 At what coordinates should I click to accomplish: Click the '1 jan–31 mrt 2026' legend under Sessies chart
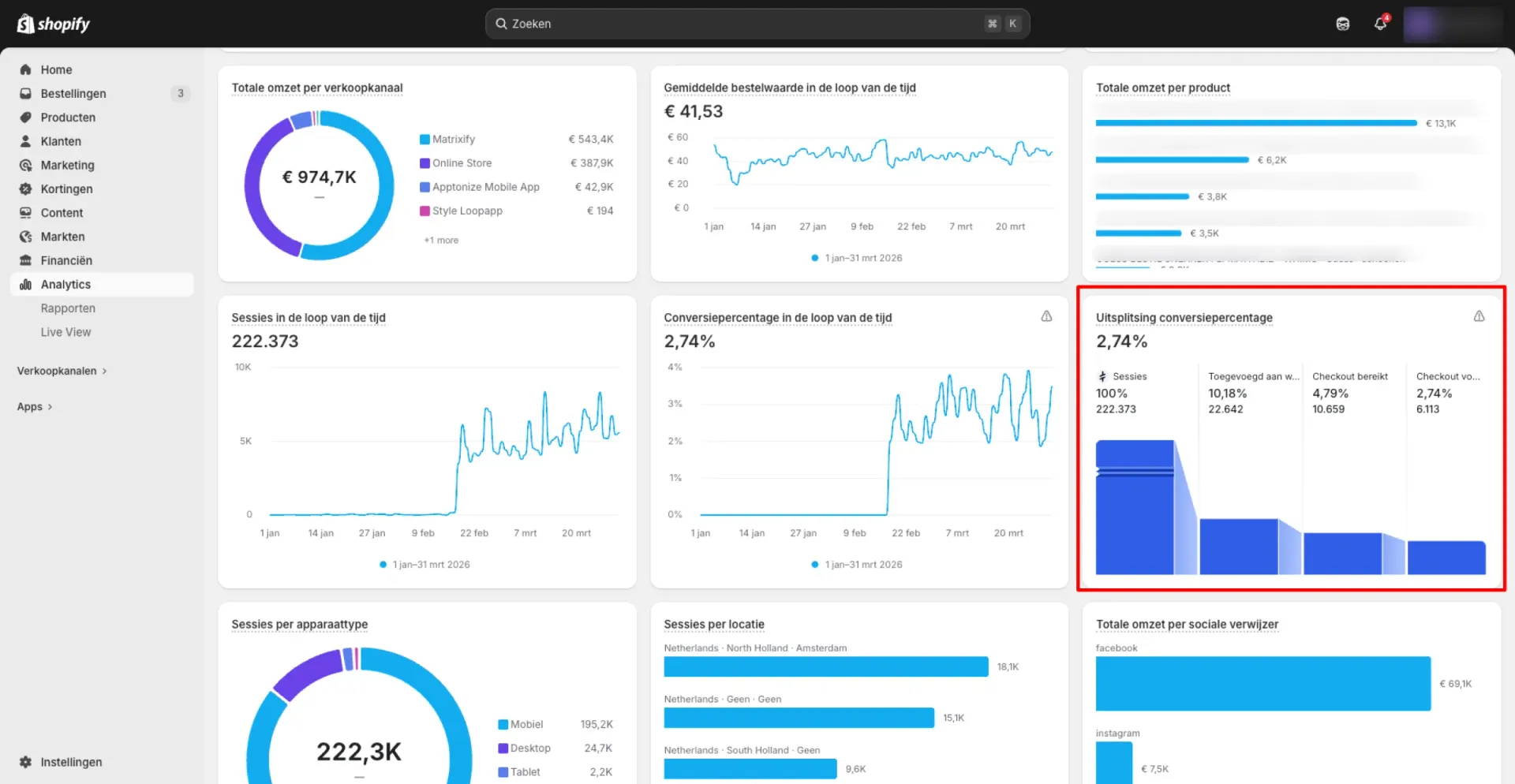pyautogui.click(x=425, y=565)
